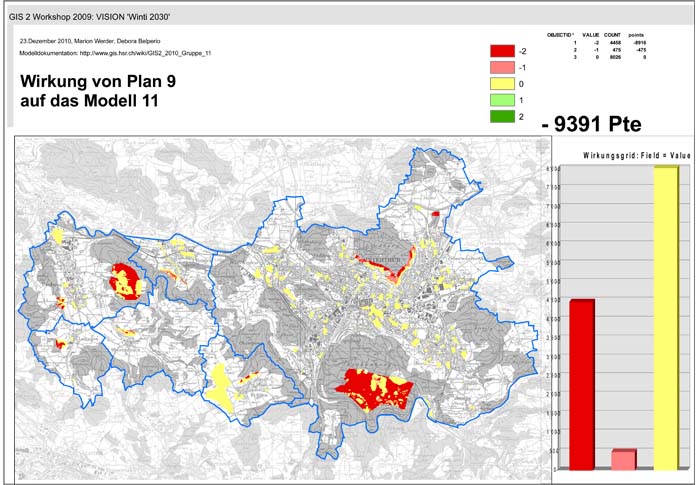Viewport: 700px width, 485px height.
Task: Click the yellow 0 legend swatch
Action: click(x=501, y=84)
